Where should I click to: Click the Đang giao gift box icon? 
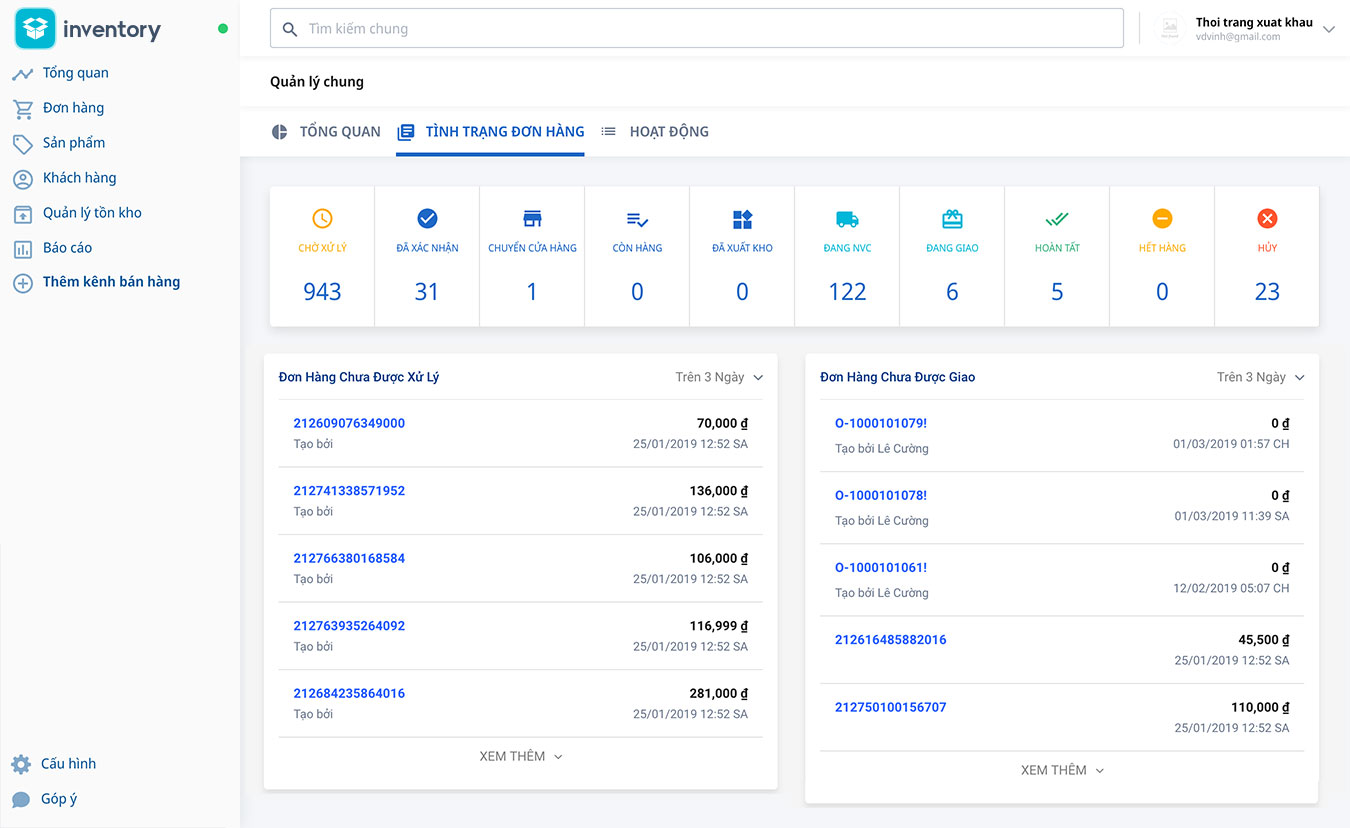(952, 218)
